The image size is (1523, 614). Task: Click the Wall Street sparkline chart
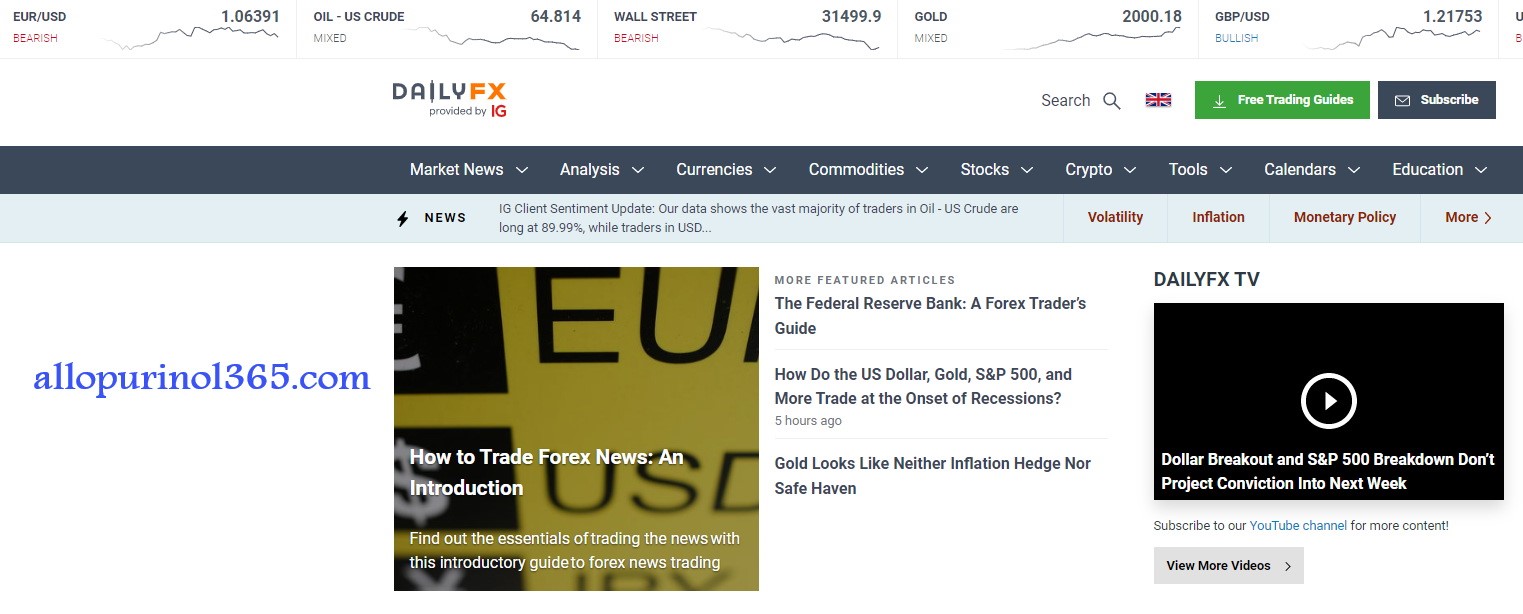793,38
